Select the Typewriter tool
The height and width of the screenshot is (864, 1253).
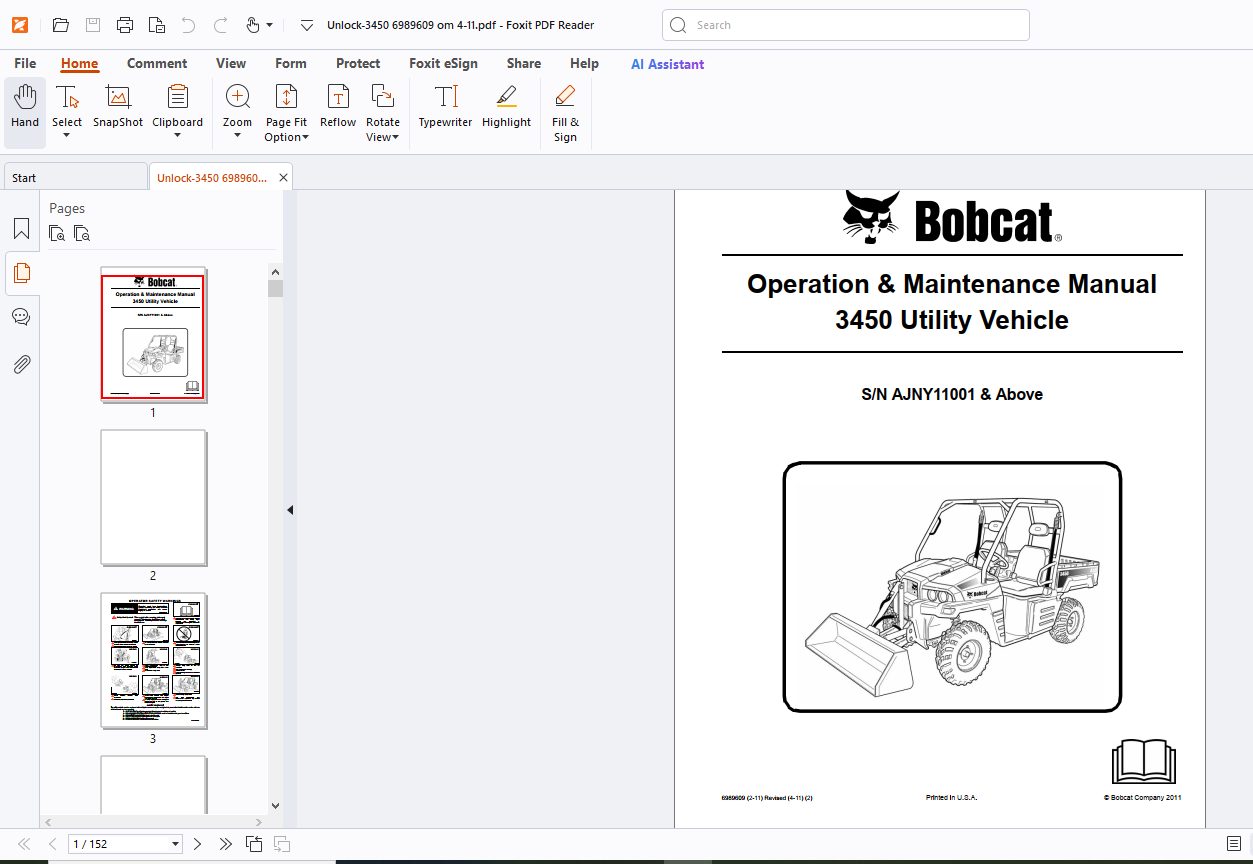pyautogui.click(x=445, y=105)
